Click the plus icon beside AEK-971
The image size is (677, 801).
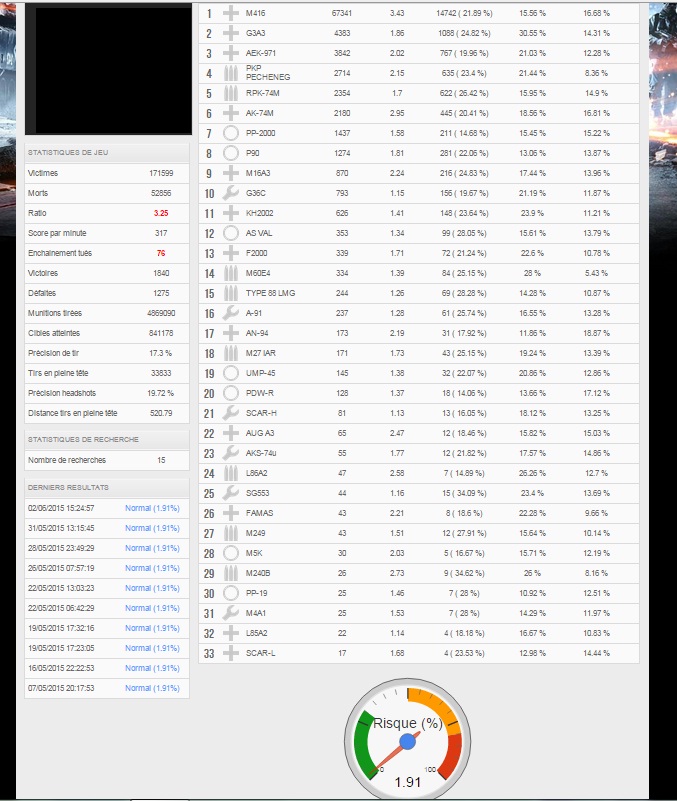click(x=231, y=53)
